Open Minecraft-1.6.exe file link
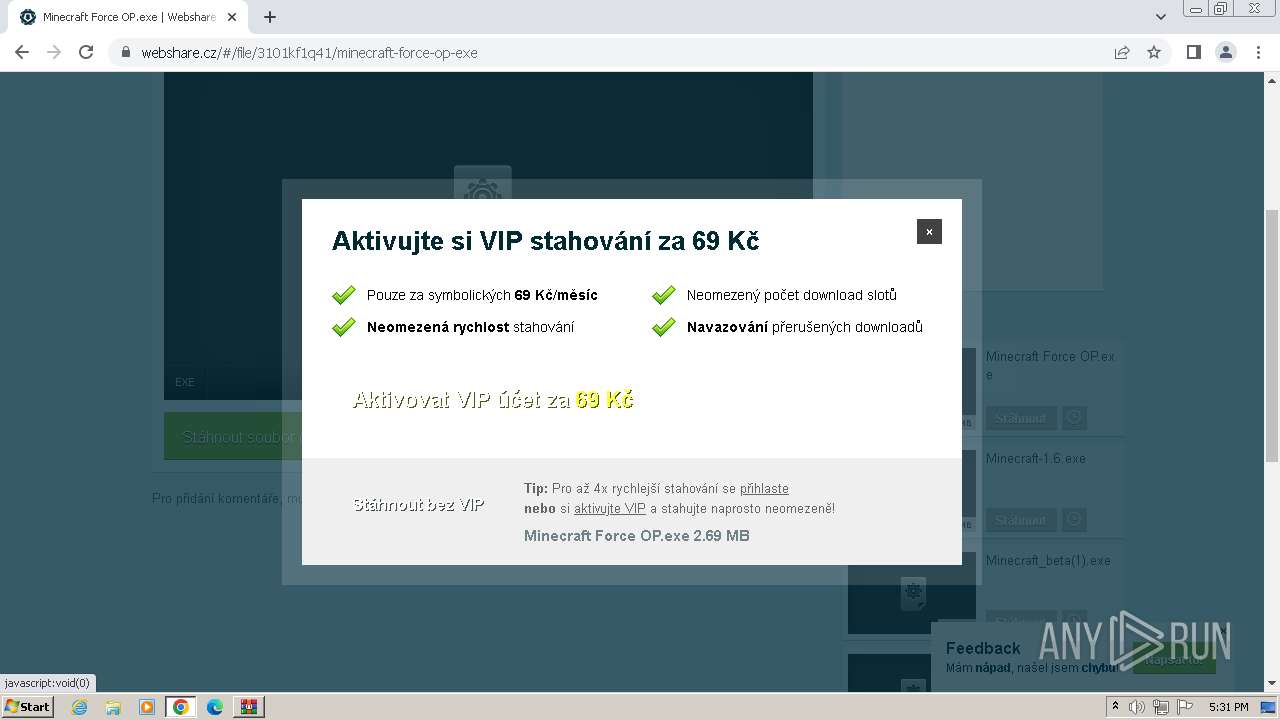Screen dimensions: 1280x720 coord(1036,458)
